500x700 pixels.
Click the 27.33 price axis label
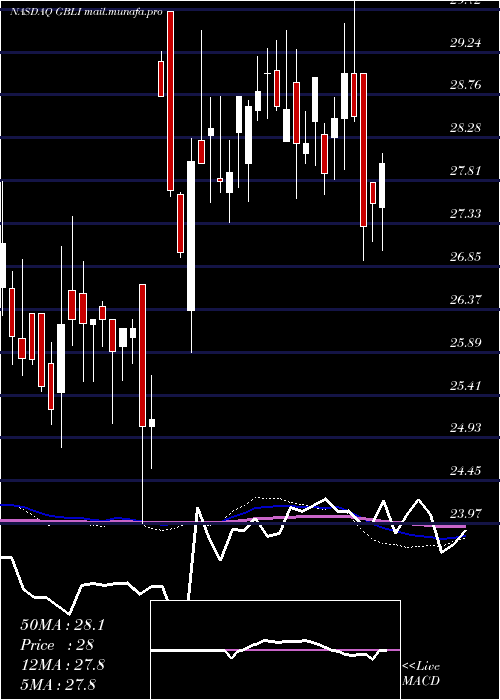(x=466, y=213)
